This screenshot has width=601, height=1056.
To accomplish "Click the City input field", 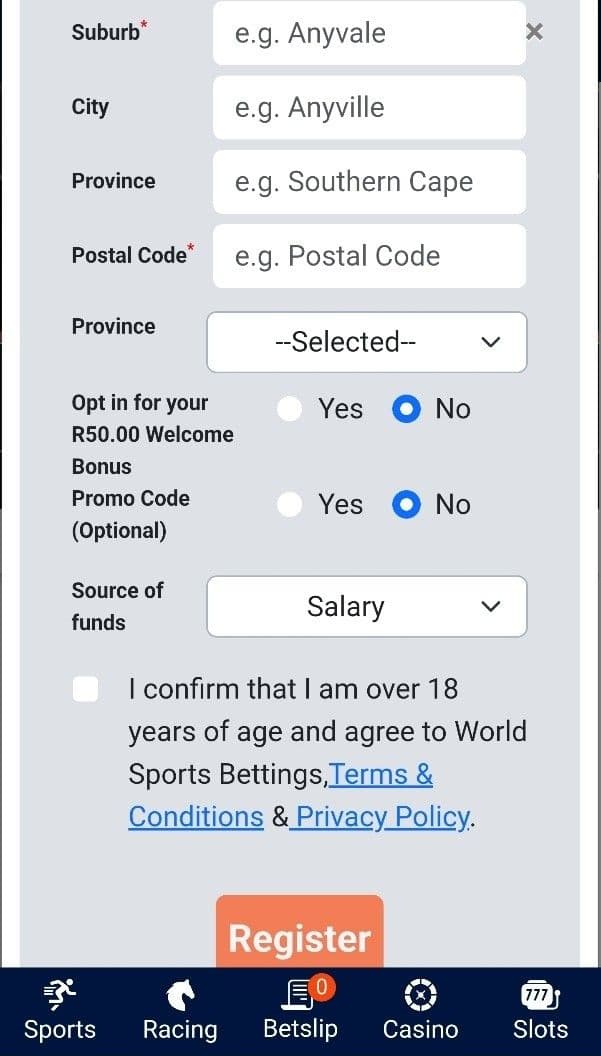I will coord(369,107).
